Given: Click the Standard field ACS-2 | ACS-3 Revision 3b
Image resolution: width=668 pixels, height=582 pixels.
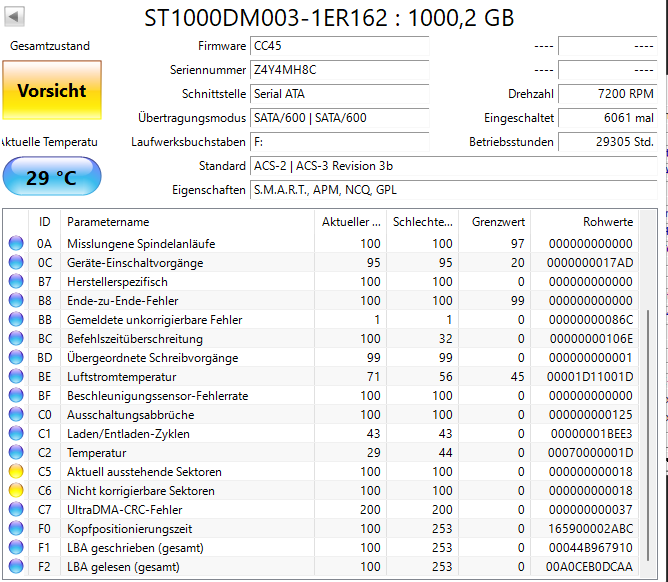Looking at the screenshot, I should tap(454, 166).
